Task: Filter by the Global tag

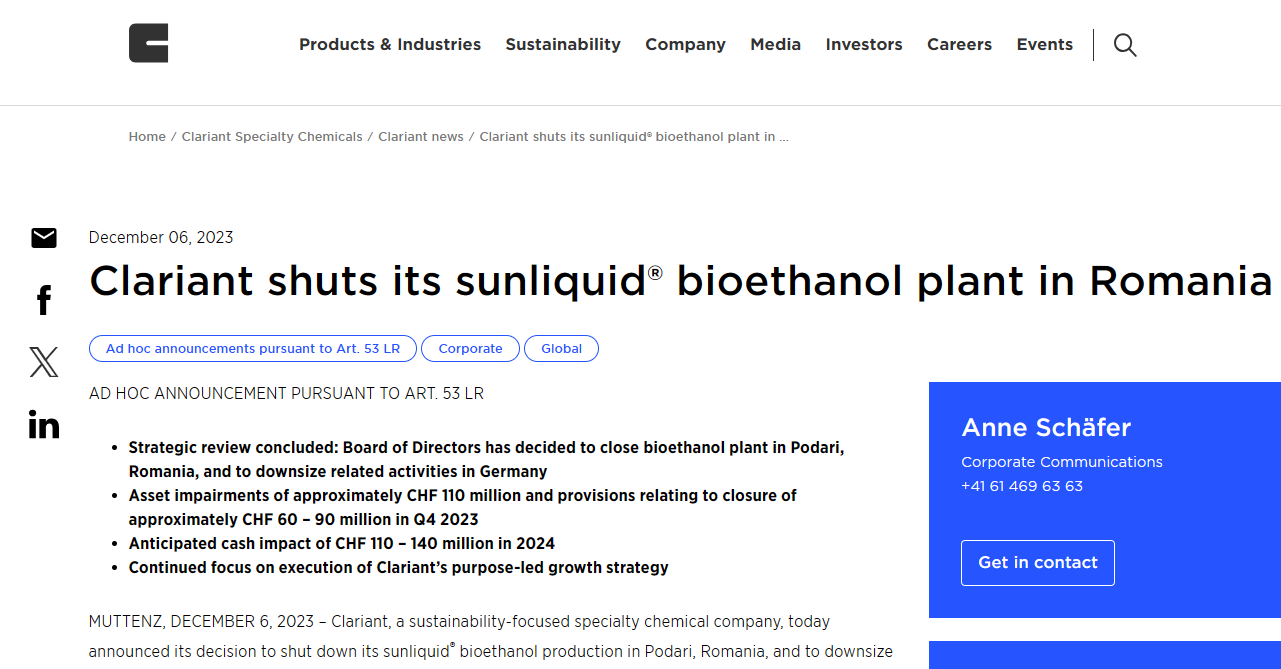Action: (561, 349)
